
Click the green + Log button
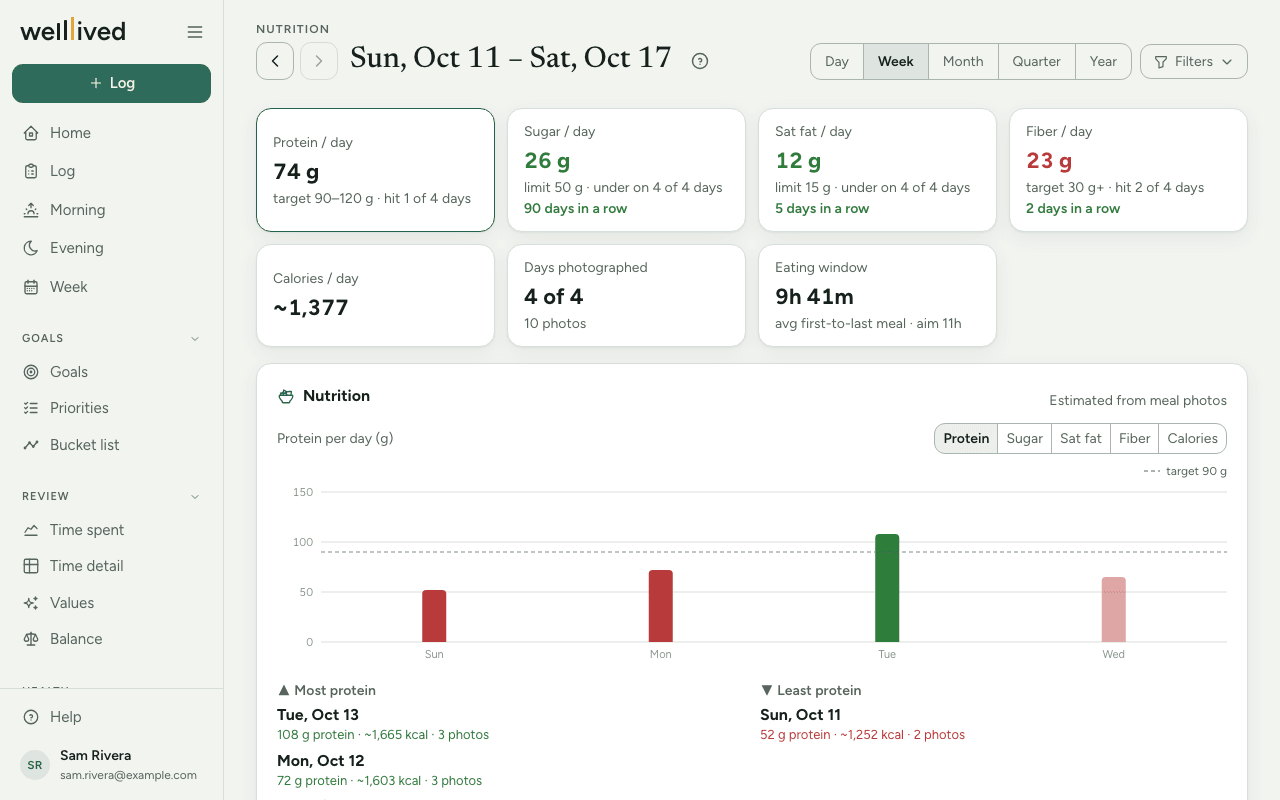(111, 83)
